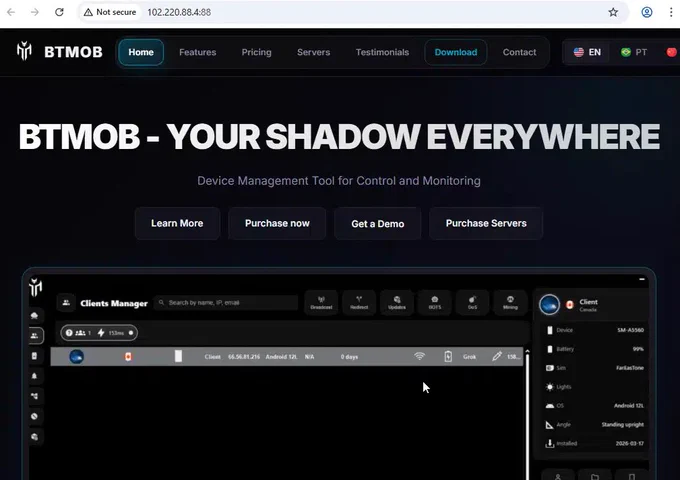
Task: Click the lightning latency icon in status pill
Action: [101, 333]
